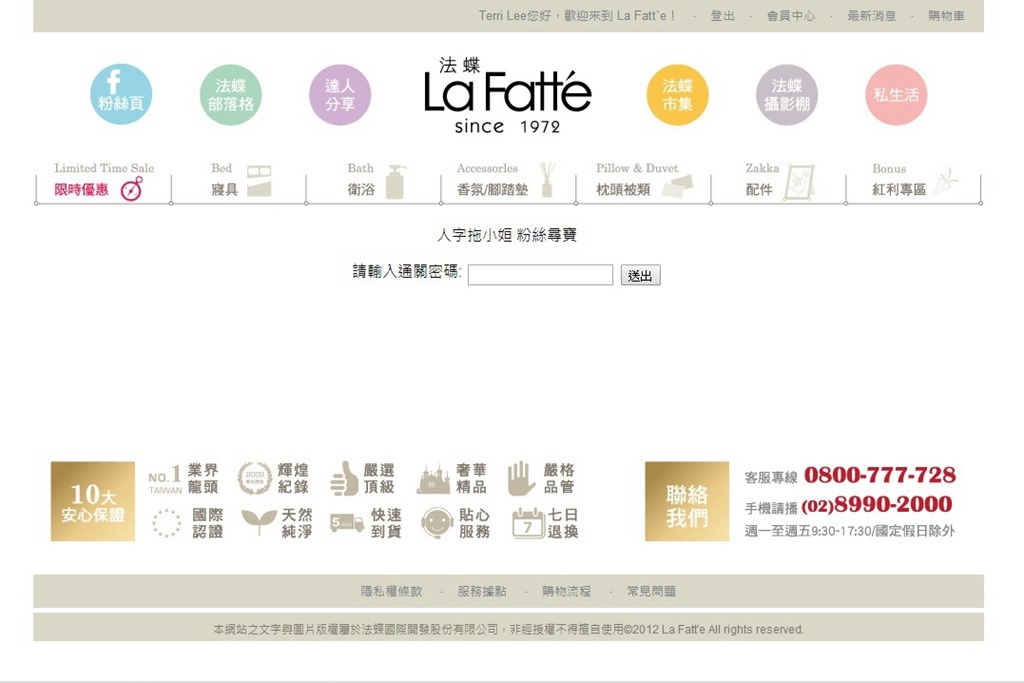Click the 人字拖小姐 粉絲尋寶 heading
Screen dimensions: 1024x683
507,235
